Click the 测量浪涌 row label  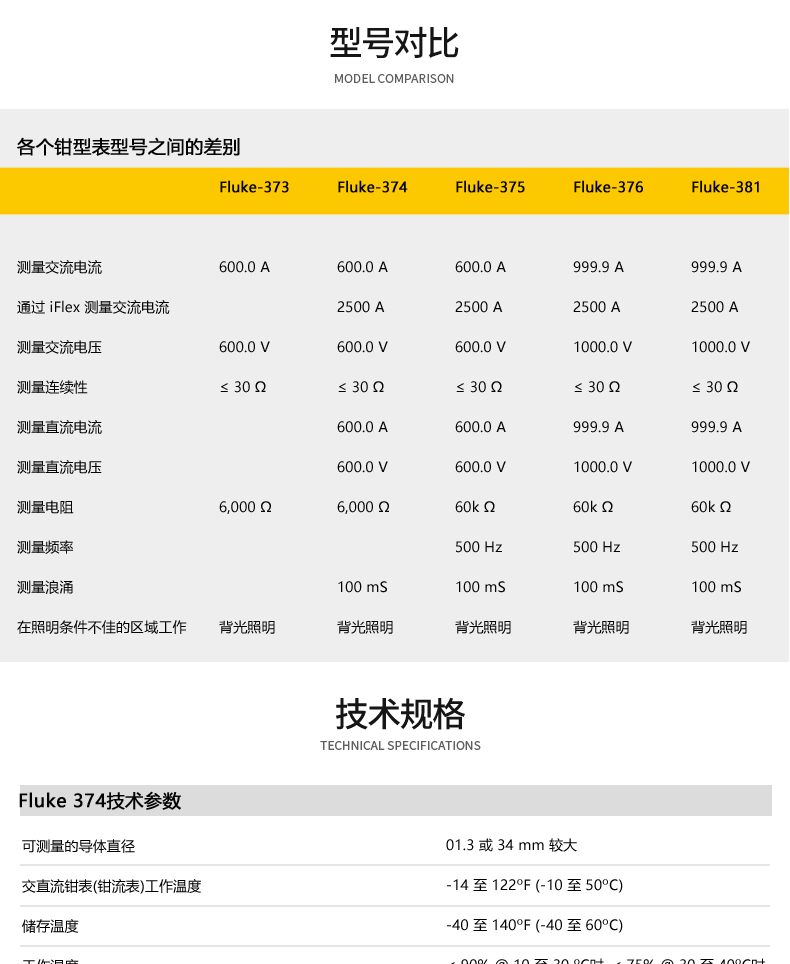pyautogui.click(x=45, y=587)
